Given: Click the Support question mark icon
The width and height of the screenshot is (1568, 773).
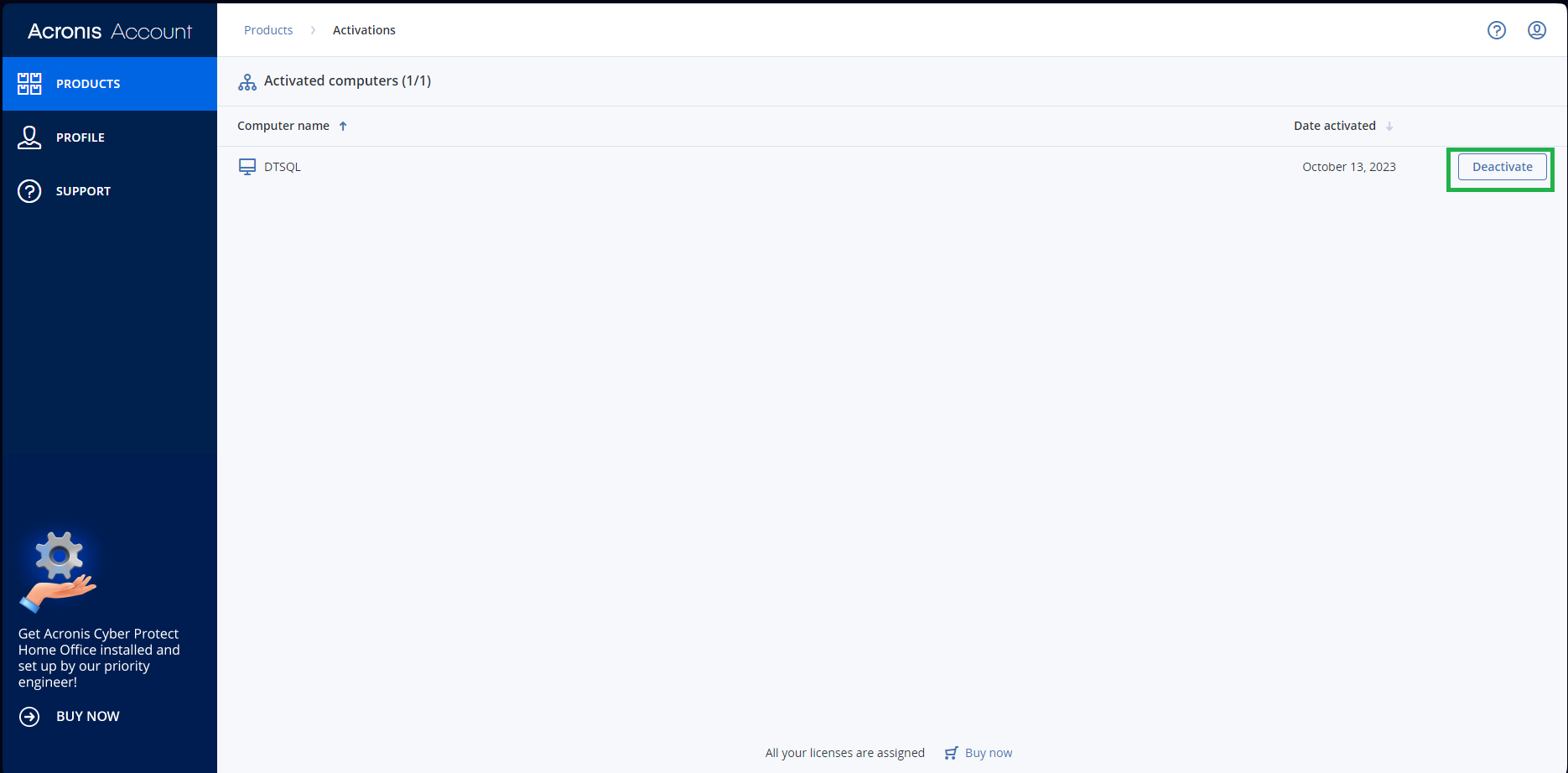Looking at the screenshot, I should tap(29, 190).
